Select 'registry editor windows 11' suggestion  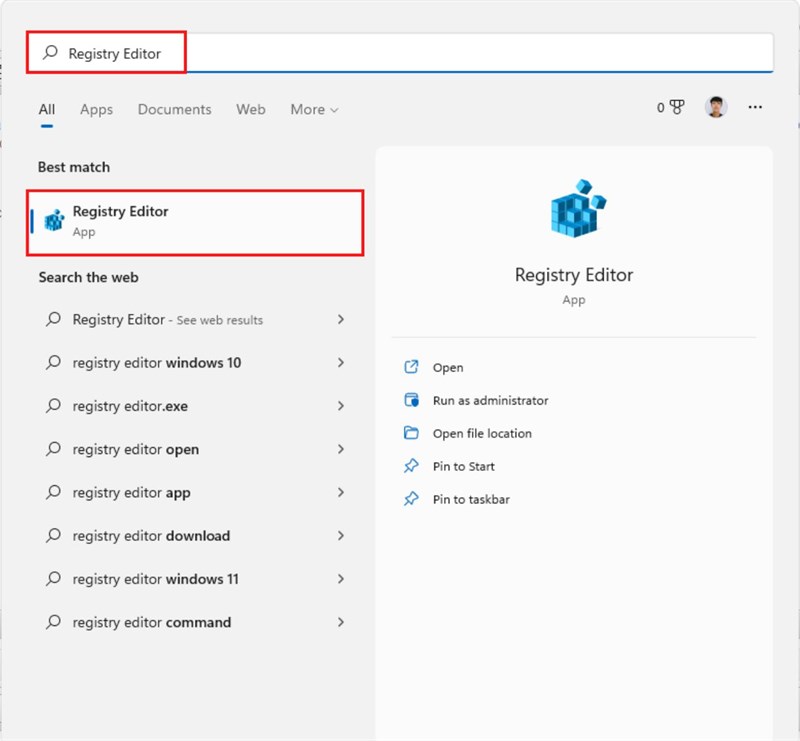(195, 579)
